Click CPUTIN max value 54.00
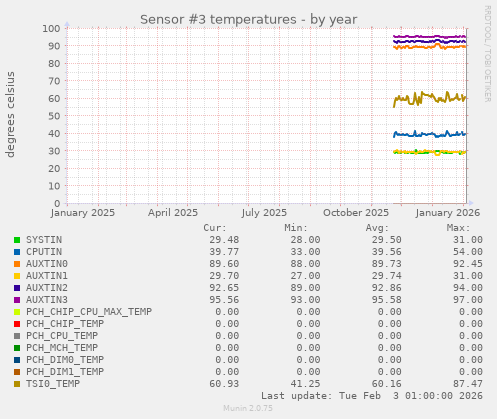 tap(468, 252)
